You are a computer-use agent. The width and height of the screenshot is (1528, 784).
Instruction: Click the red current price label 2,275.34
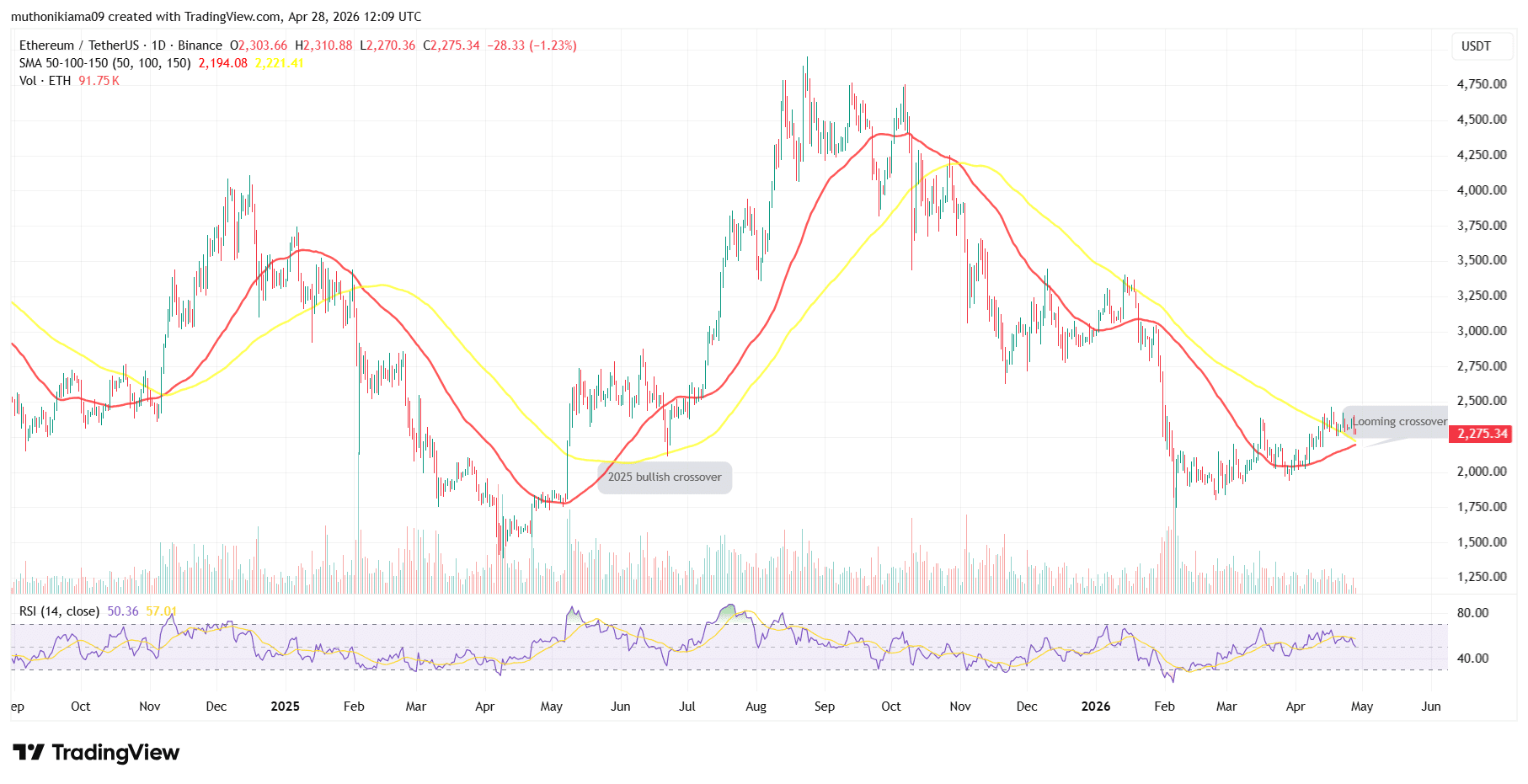1482,434
